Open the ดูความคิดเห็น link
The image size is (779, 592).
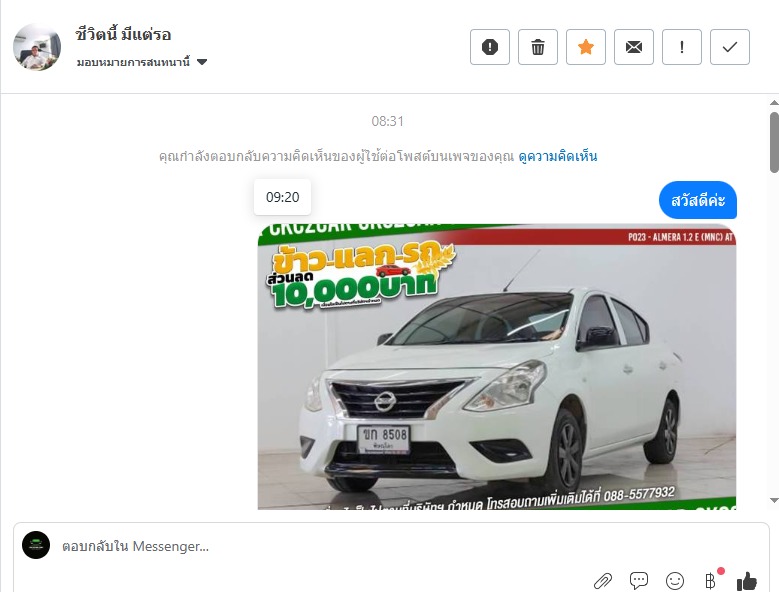tap(557, 156)
